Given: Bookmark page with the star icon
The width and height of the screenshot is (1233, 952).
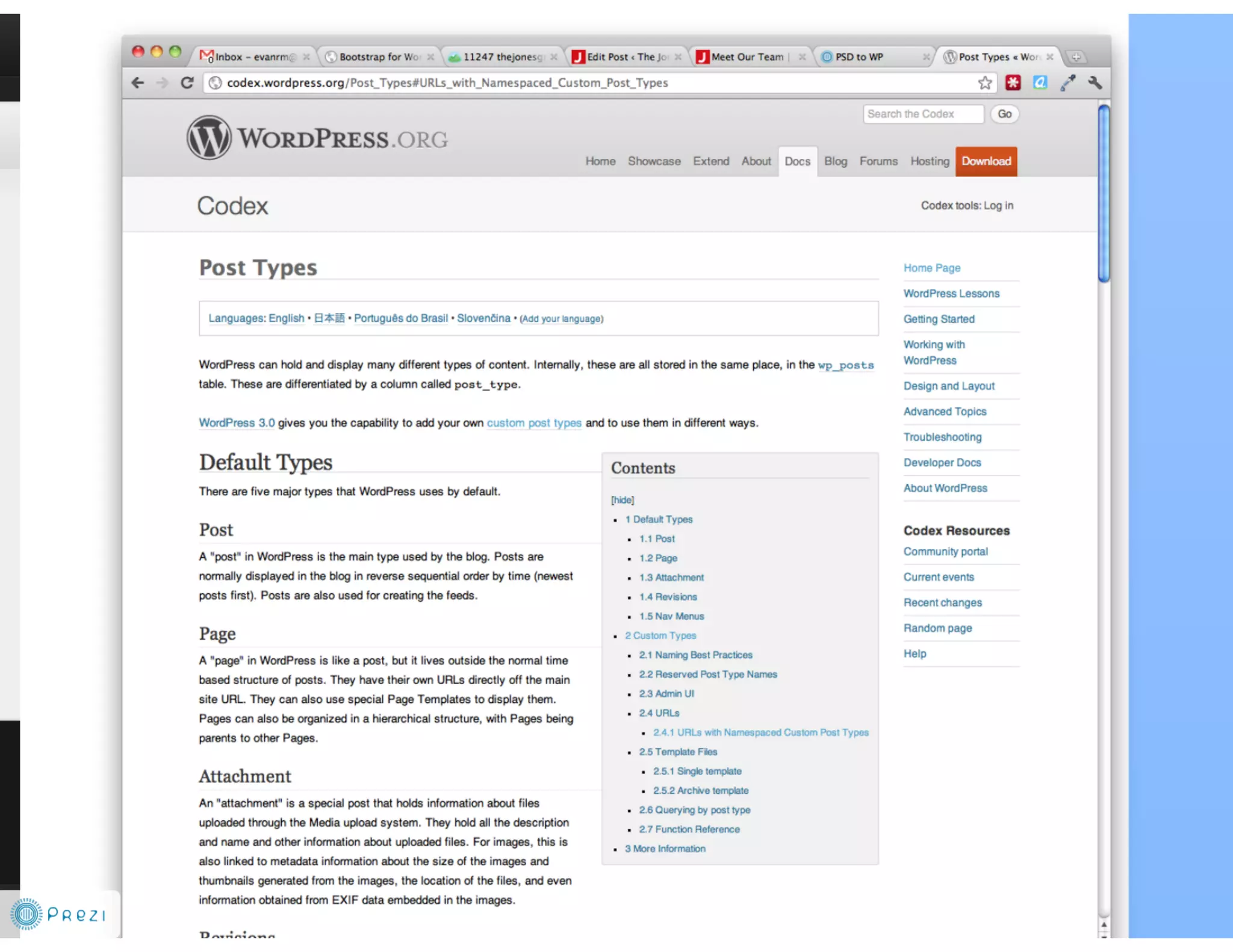Looking at the screenshot, I should pyautogui.click(x=985, y=82).
